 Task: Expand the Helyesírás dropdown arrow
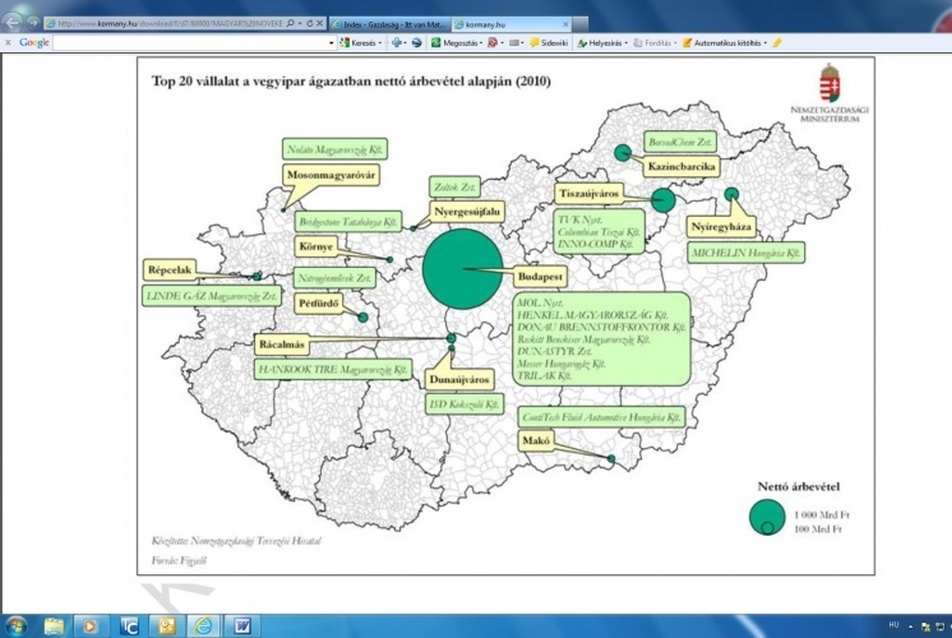[626, 43]
